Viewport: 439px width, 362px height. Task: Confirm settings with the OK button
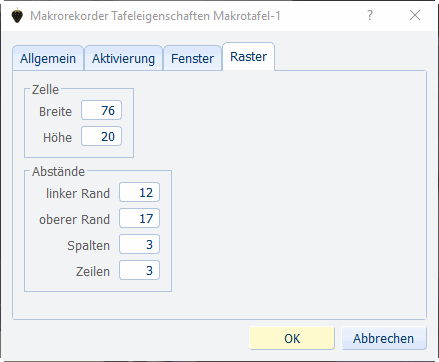pyautogui.click(x=292, y=338)
